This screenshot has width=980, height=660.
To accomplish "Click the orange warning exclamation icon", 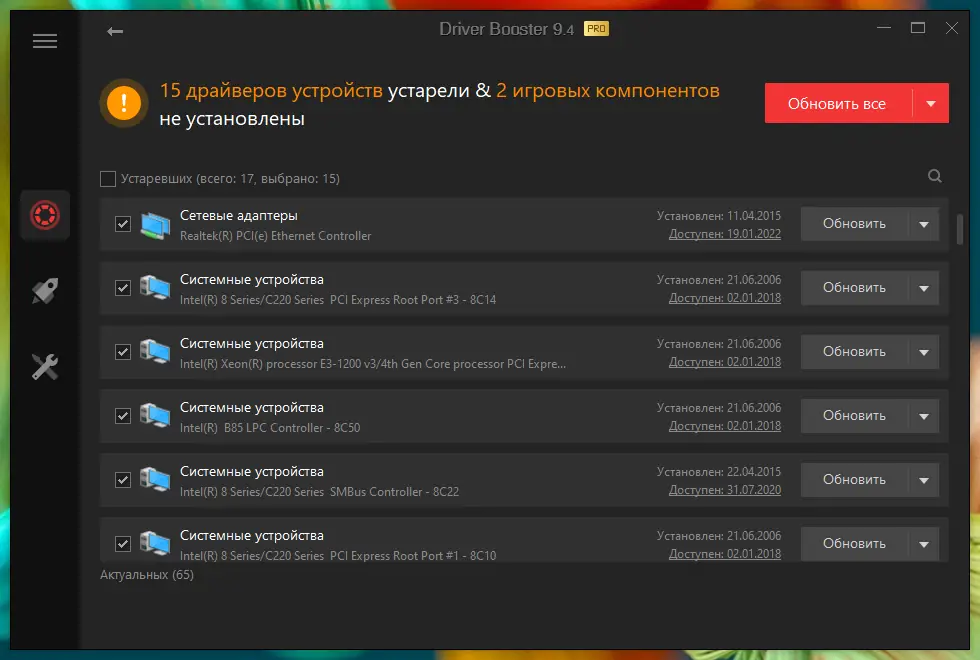I will pos(124,102).
